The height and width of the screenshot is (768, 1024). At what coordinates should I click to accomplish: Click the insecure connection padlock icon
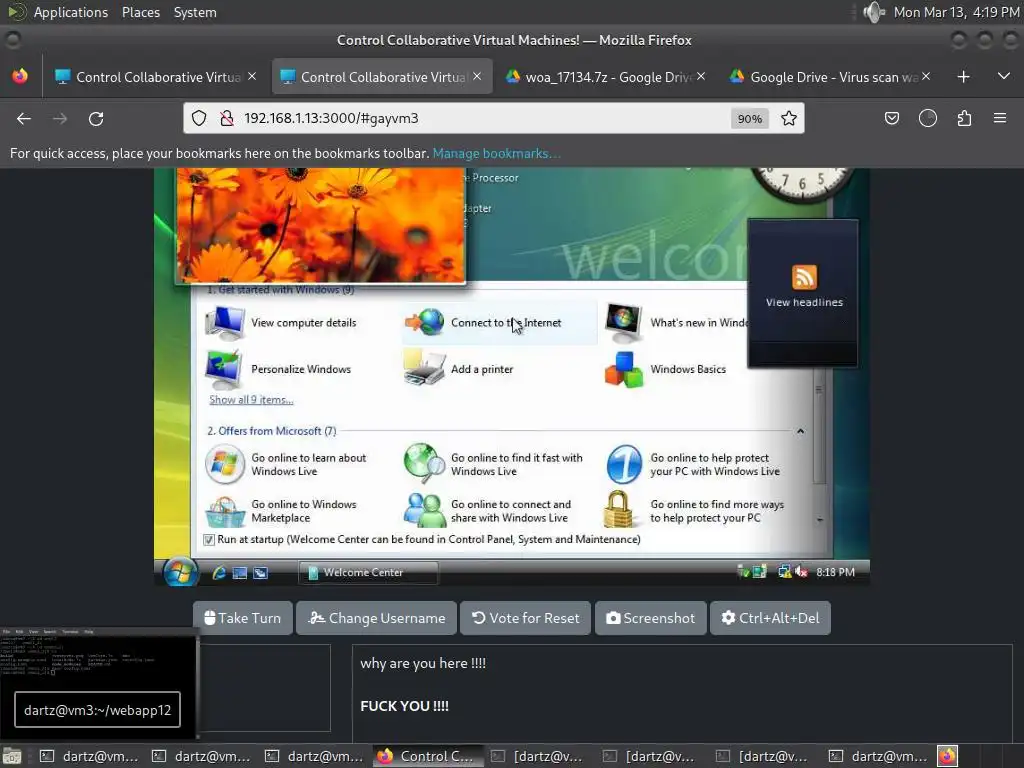pyautogui.click(x=227, y=118)
